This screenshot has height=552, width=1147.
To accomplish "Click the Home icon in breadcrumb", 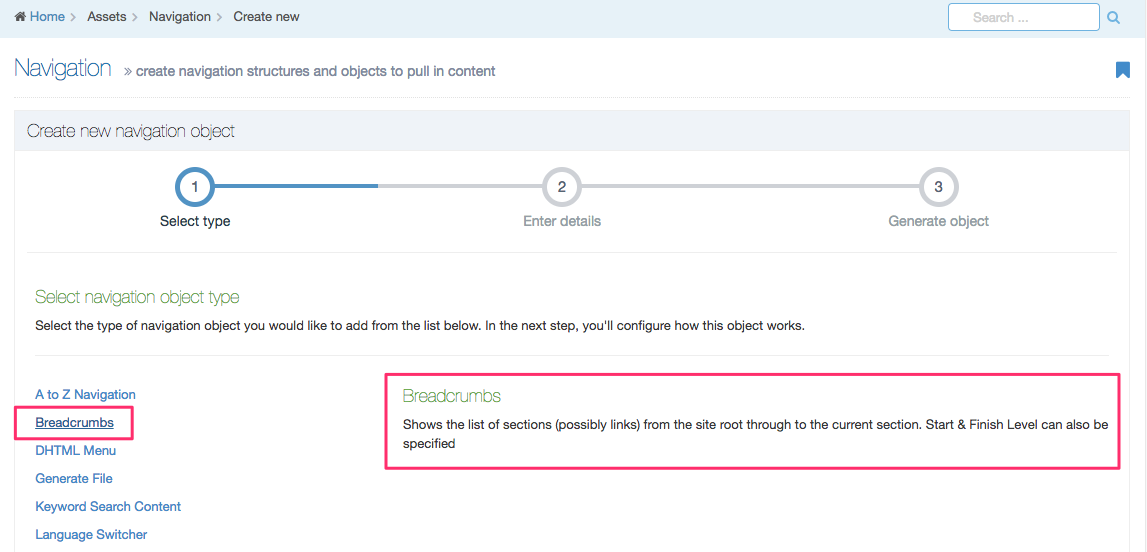I will coord(20,17).
